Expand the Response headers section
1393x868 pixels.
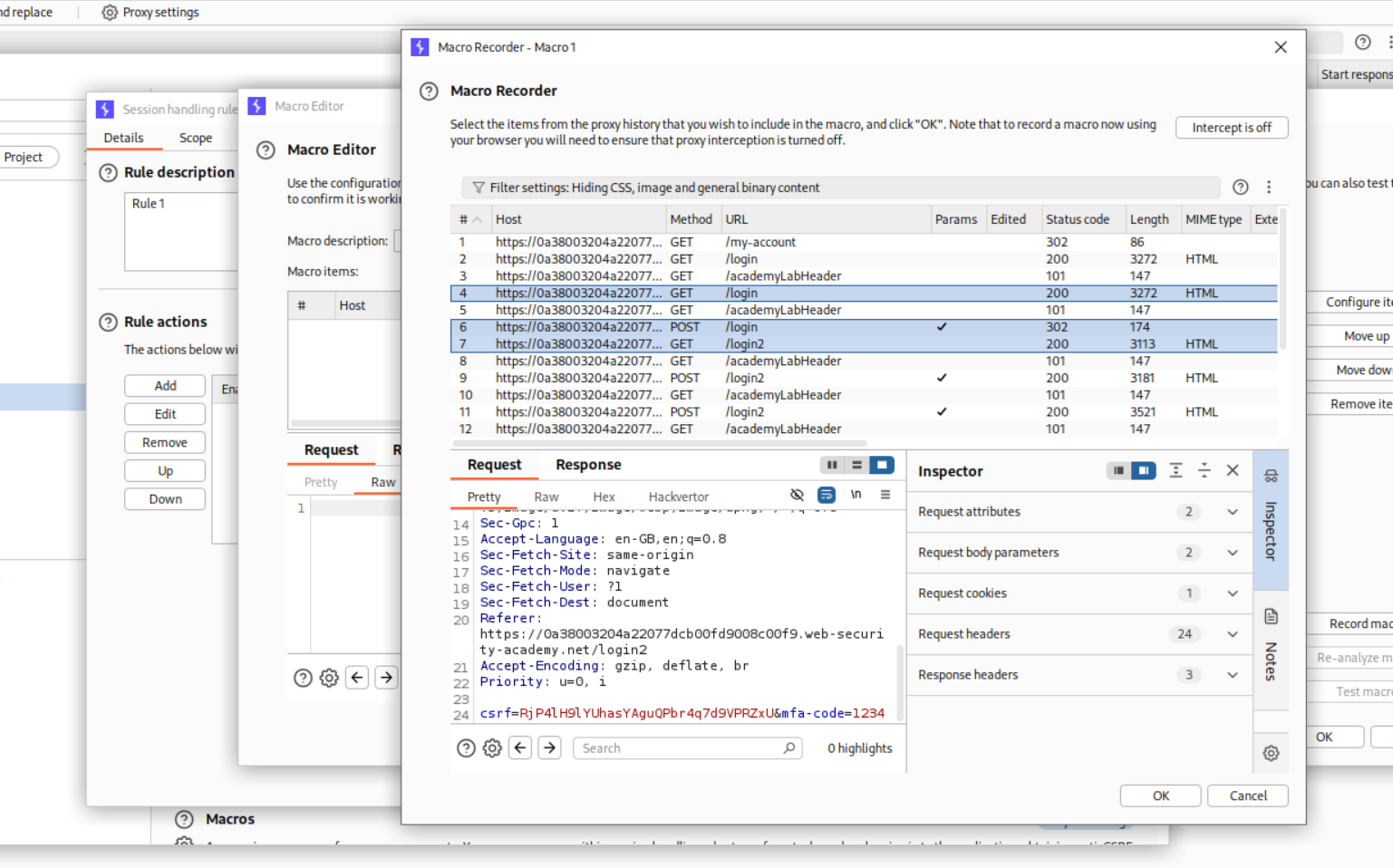(1232, 675)
